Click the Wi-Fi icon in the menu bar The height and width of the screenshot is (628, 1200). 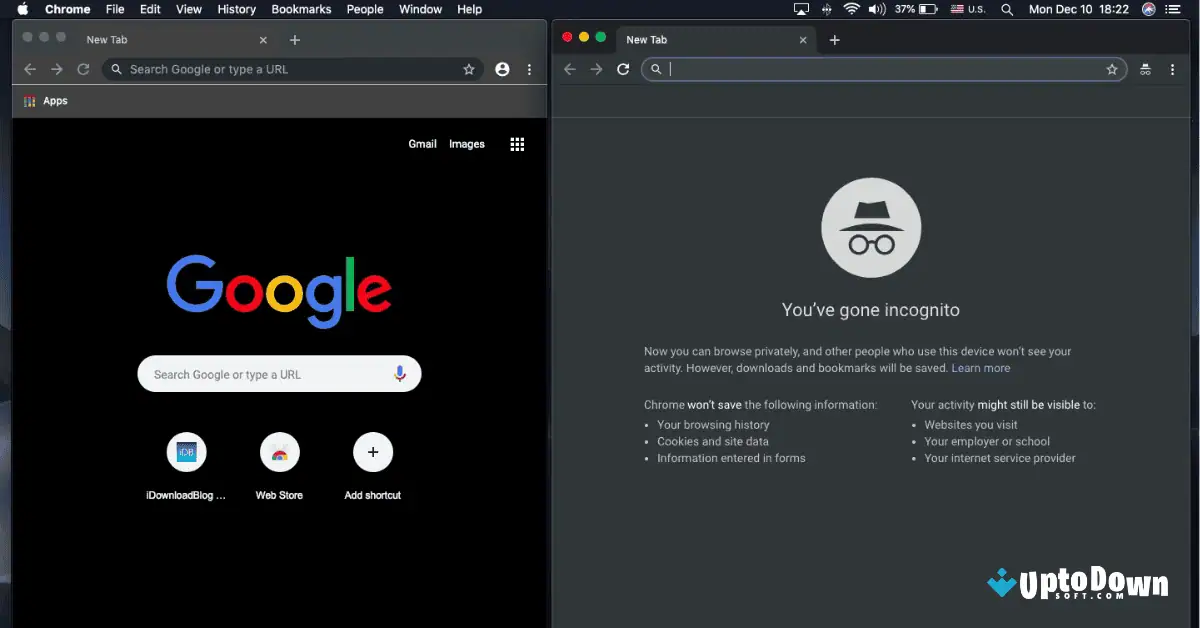851,9
